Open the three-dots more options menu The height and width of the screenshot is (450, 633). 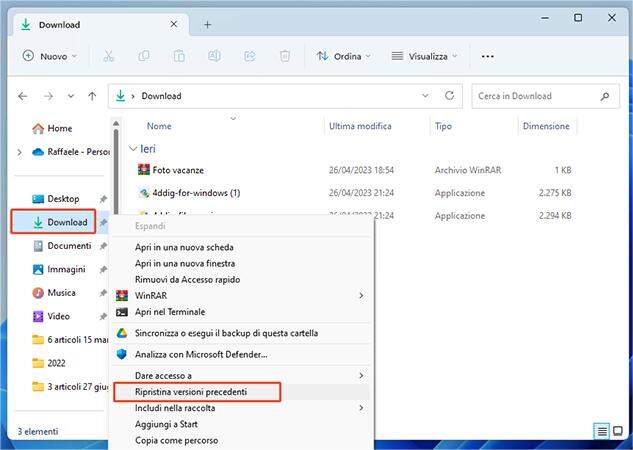pos(488,56)
